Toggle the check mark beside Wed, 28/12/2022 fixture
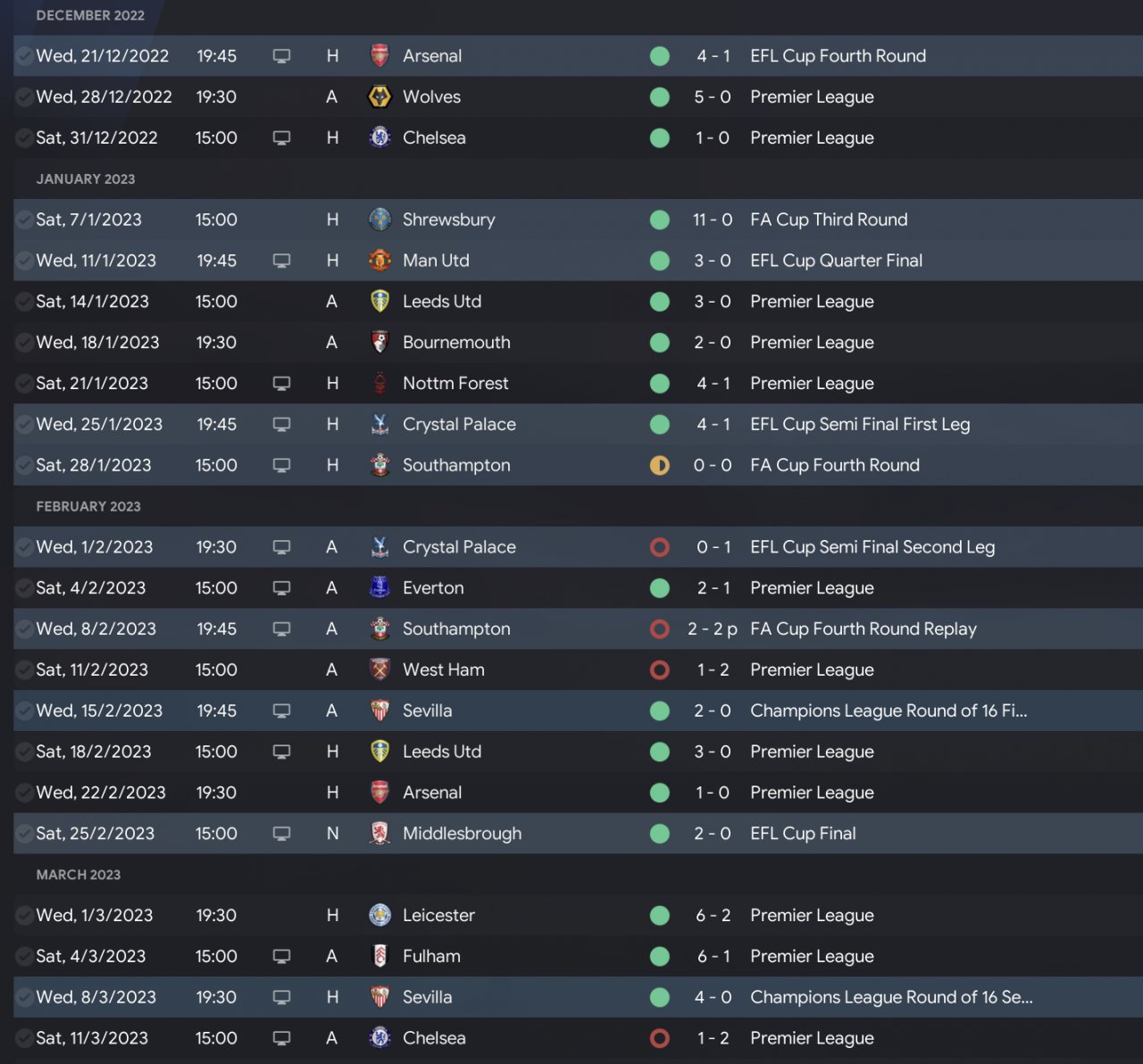The image size is (1143, 1064). click(x=24, y=96)
